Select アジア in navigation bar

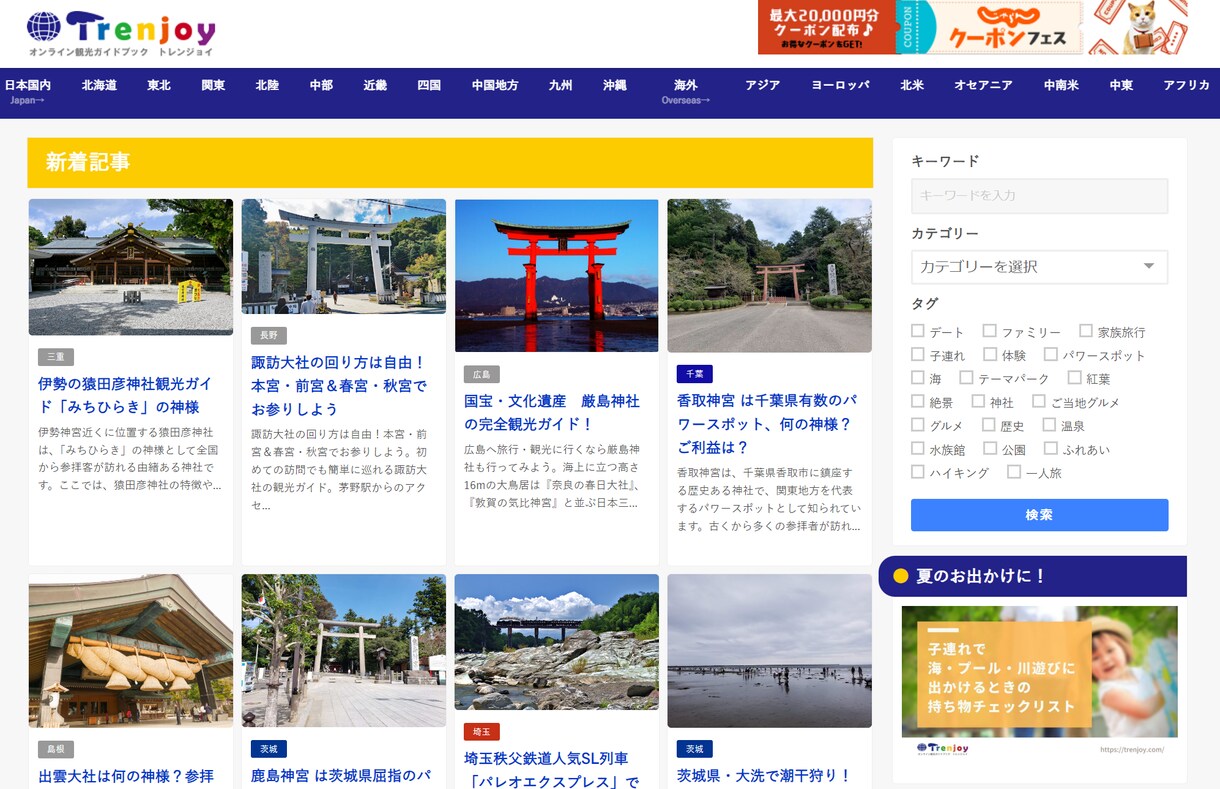tap(762, 85)
